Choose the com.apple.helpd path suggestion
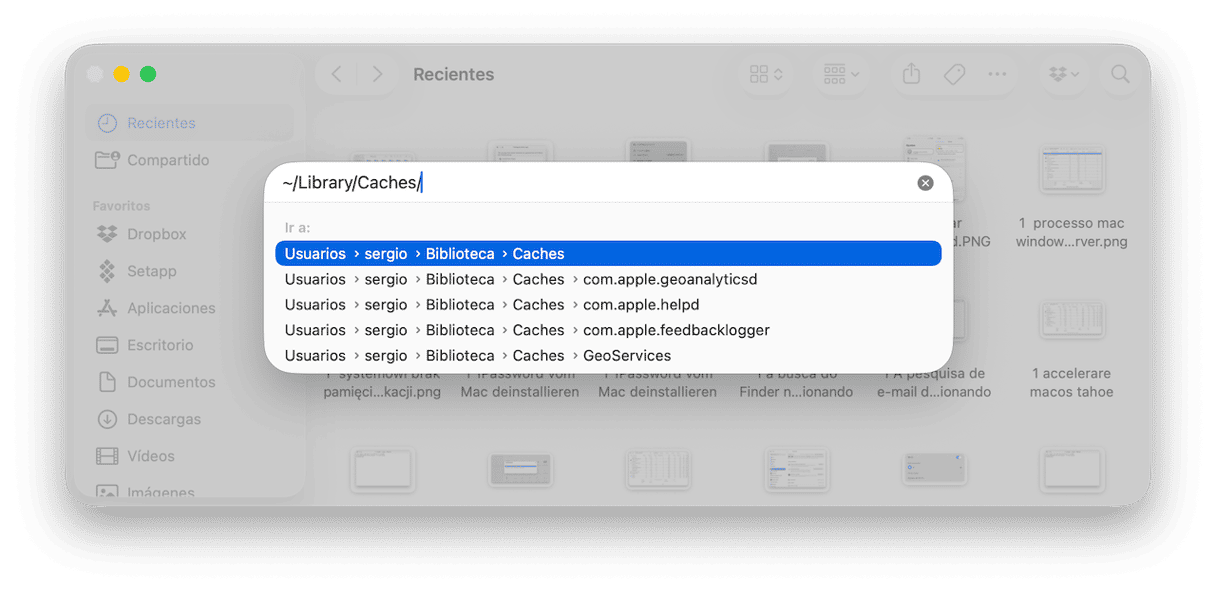 (x=608, y=305)
